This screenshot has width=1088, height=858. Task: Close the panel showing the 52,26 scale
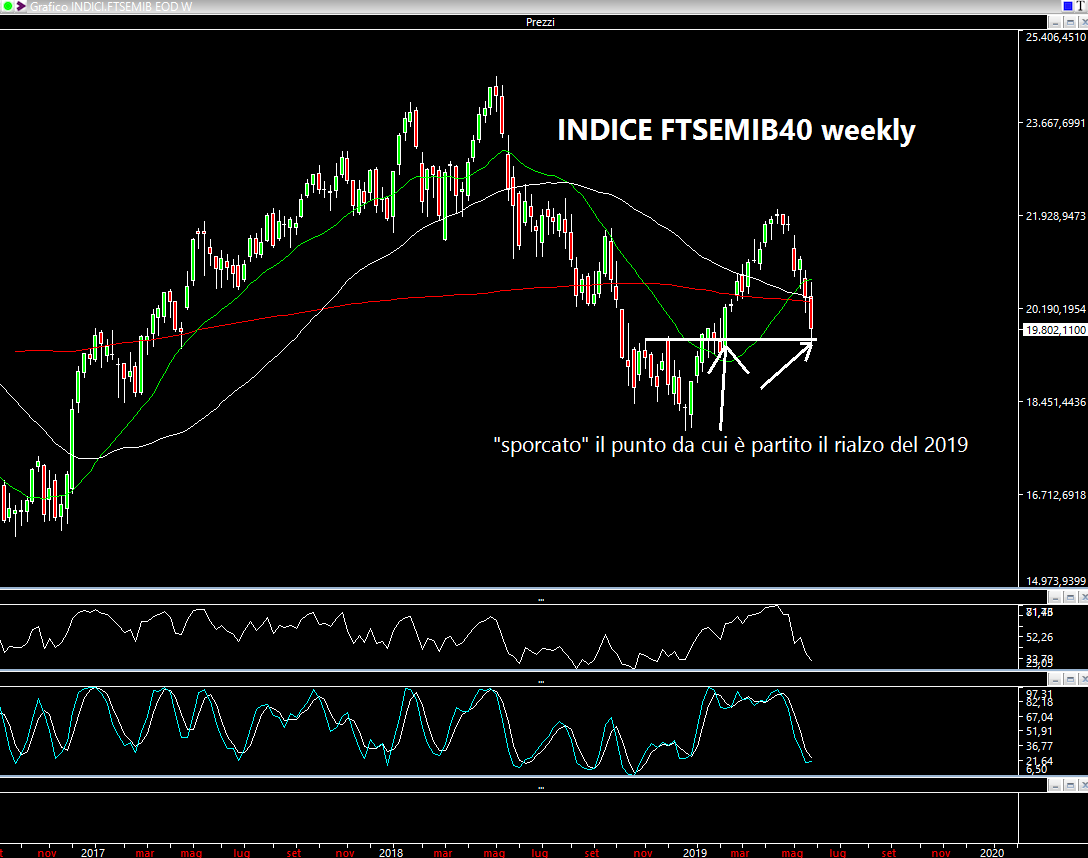click(1083, 597)
